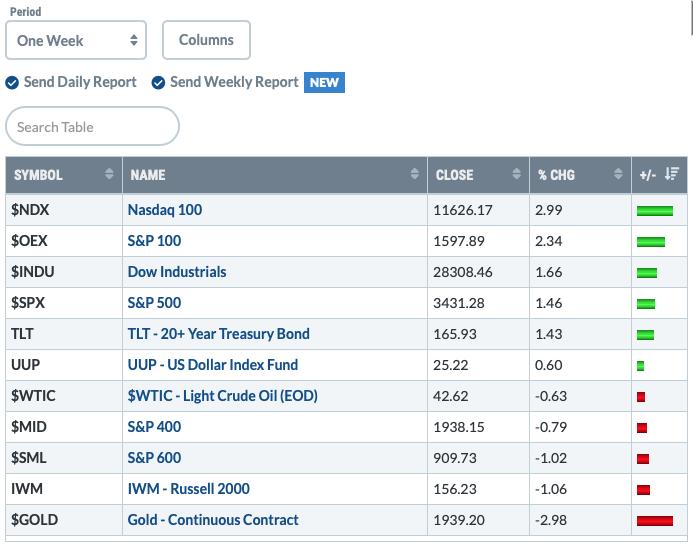Sort table by % CHG column arrows

(618, 174)
